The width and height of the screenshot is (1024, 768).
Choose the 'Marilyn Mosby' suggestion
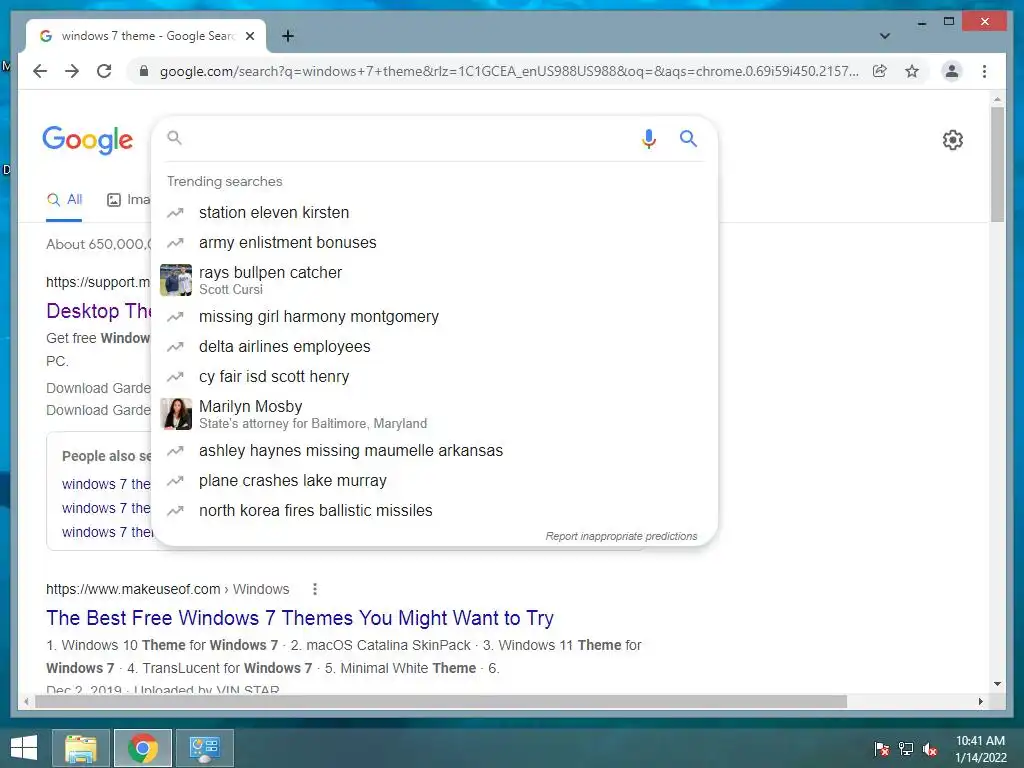click(435, 414)
